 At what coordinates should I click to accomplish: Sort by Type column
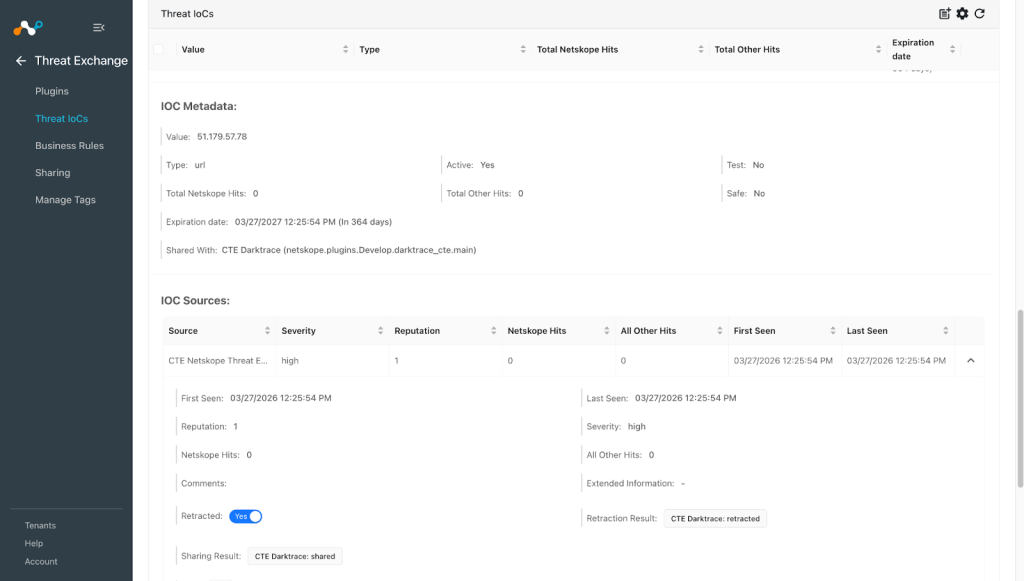[523, 50]
